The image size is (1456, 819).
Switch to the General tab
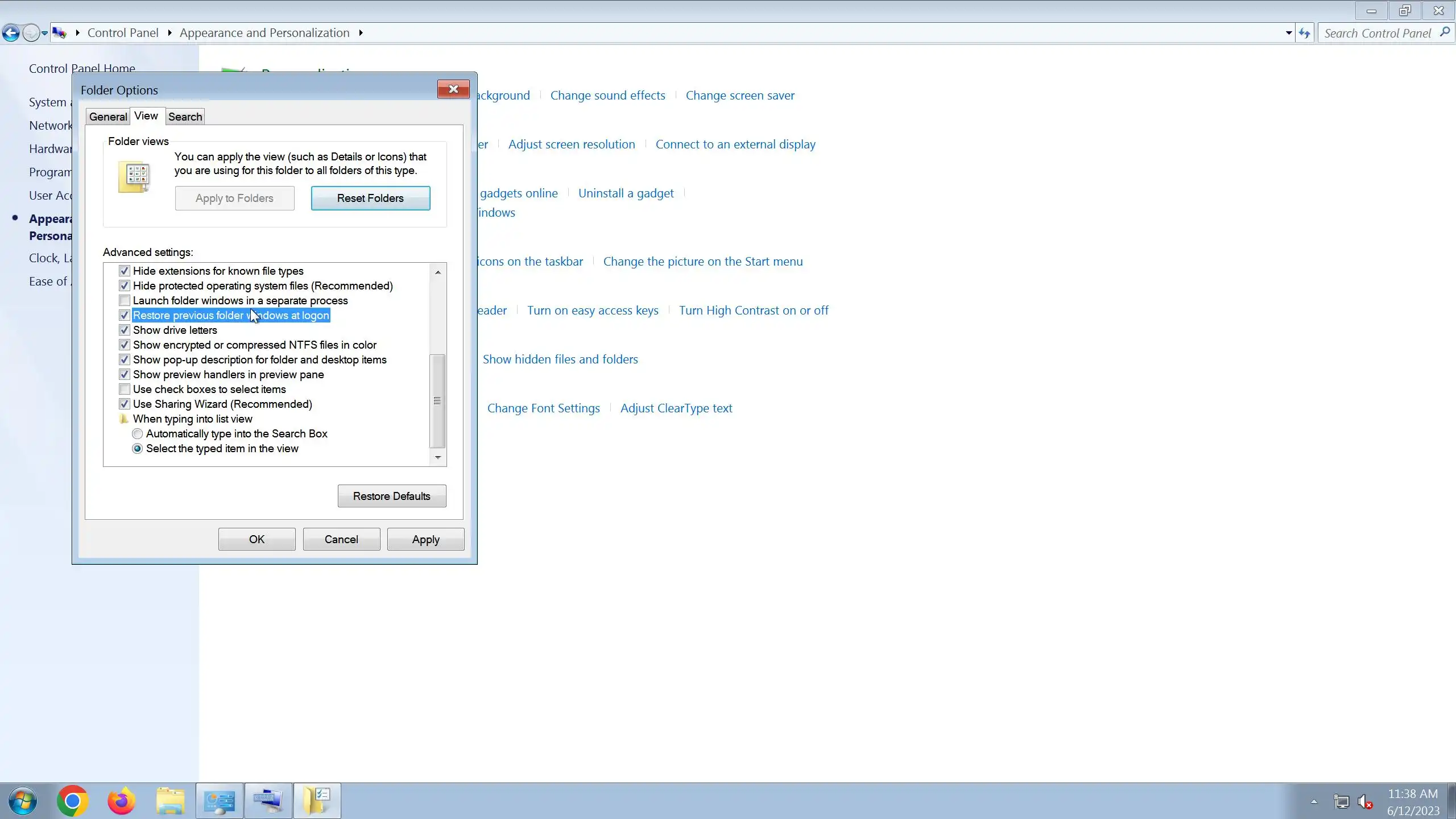(x=108, y=117)
